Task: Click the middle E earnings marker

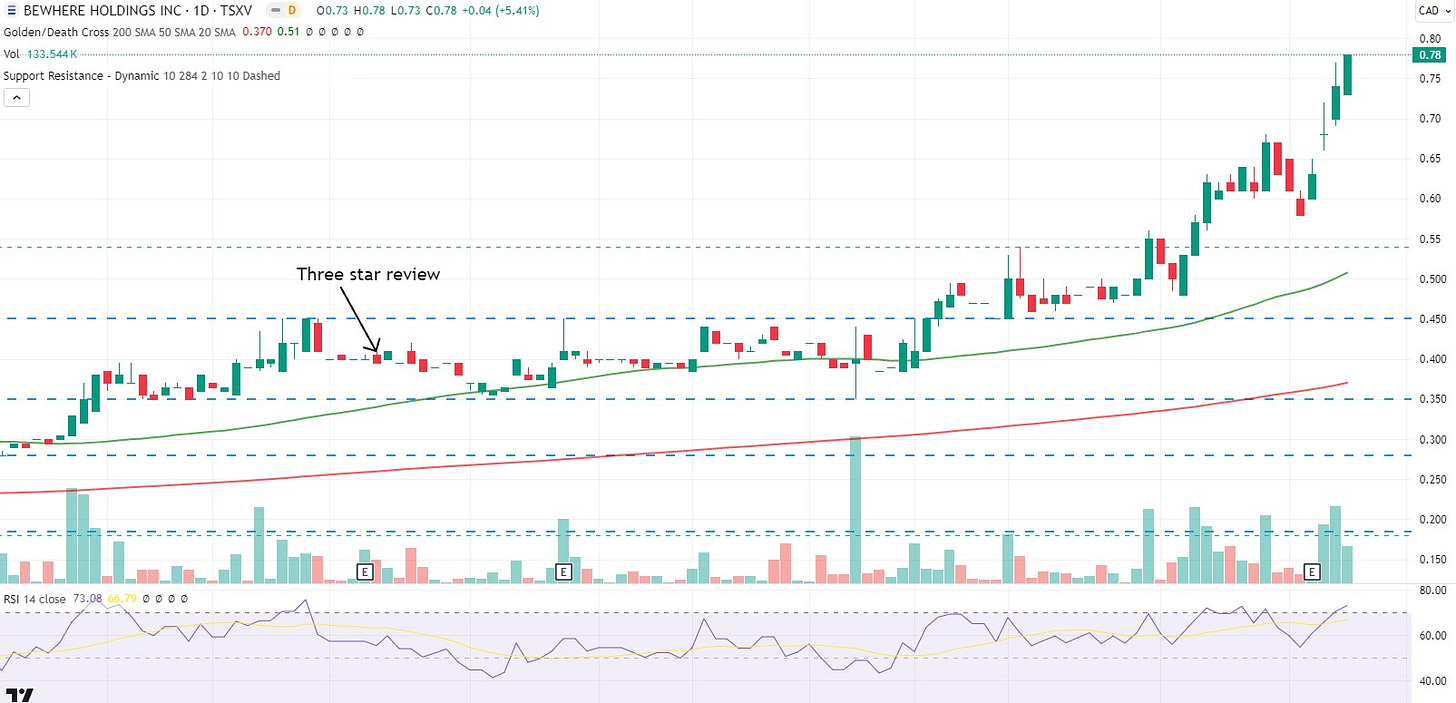Action: 563,572
